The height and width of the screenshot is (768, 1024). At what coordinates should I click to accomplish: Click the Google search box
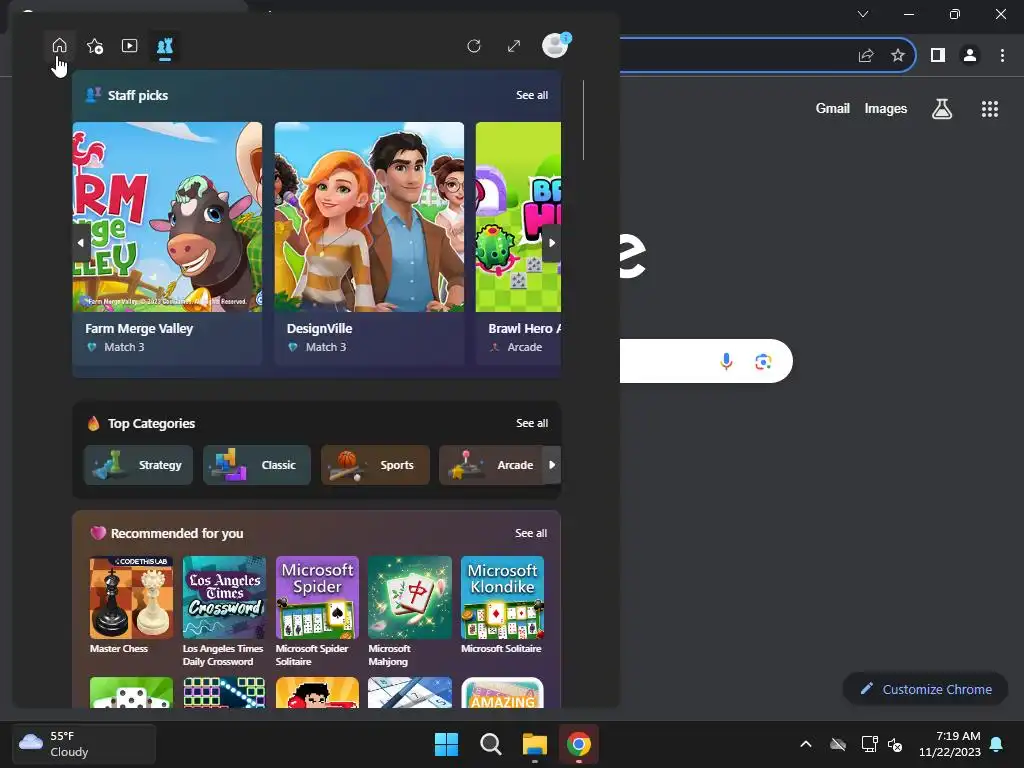coord(707,361)
